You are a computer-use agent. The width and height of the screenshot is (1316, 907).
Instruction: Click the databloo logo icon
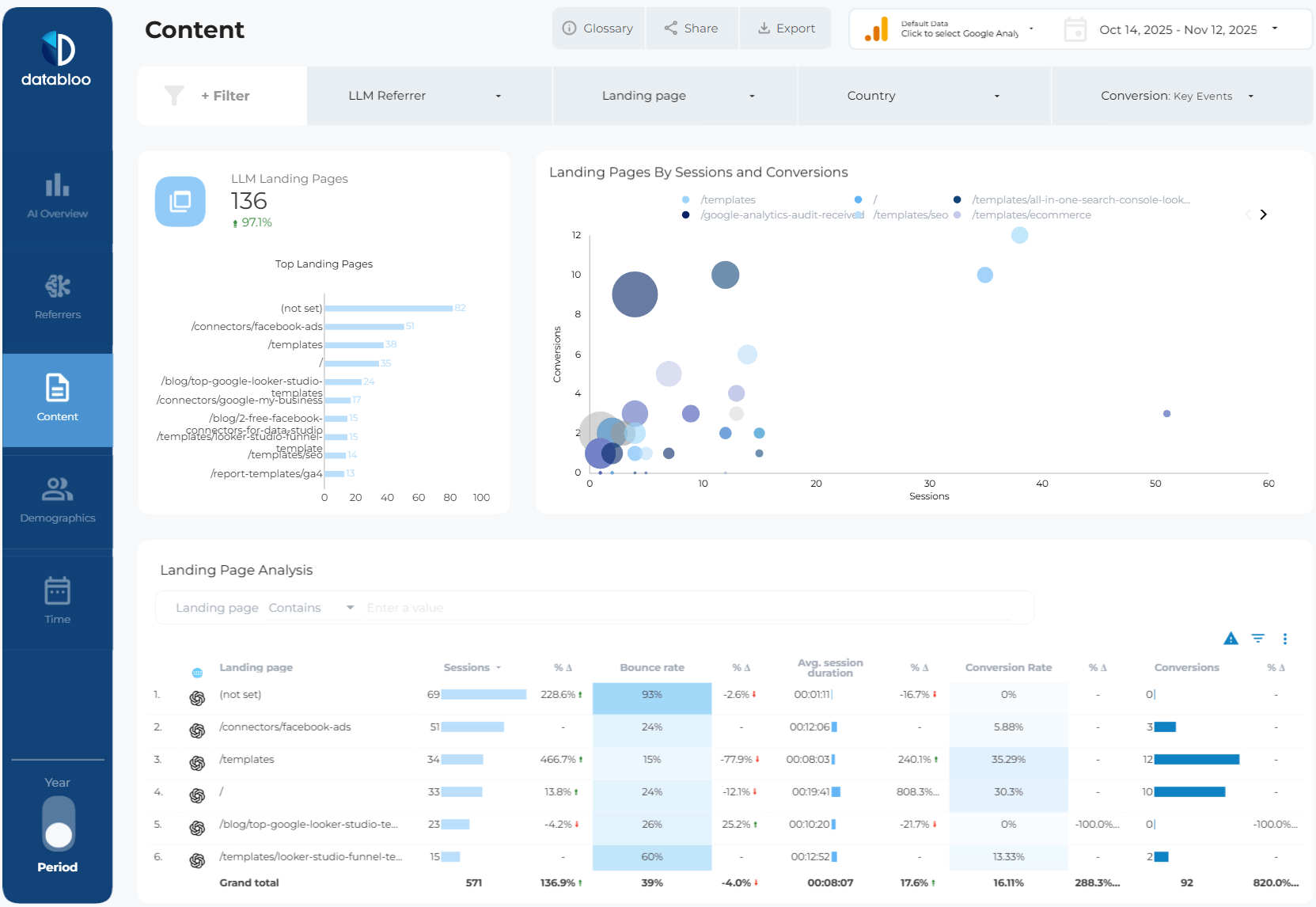58,50
